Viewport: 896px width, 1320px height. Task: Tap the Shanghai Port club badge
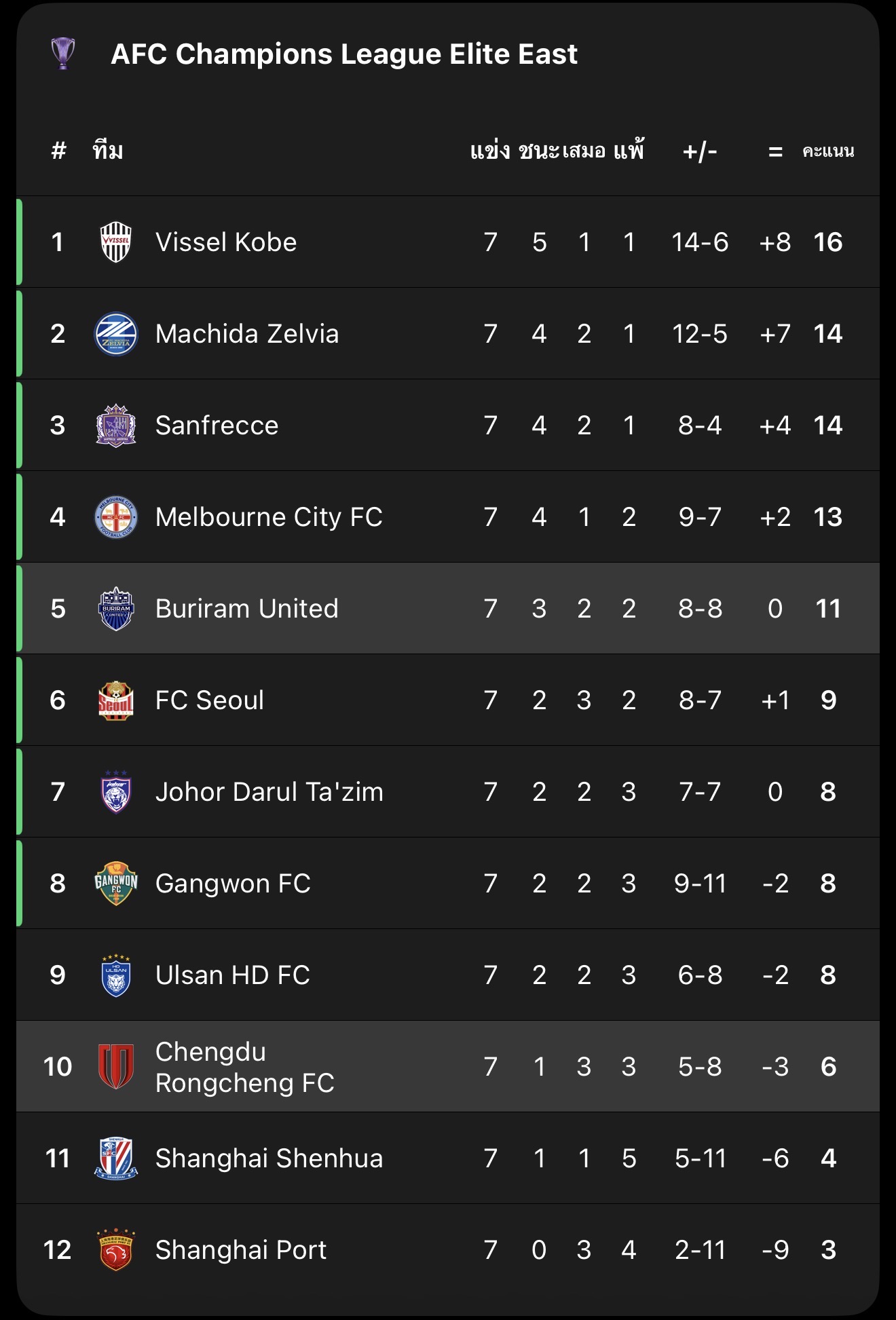[116, 1250]
